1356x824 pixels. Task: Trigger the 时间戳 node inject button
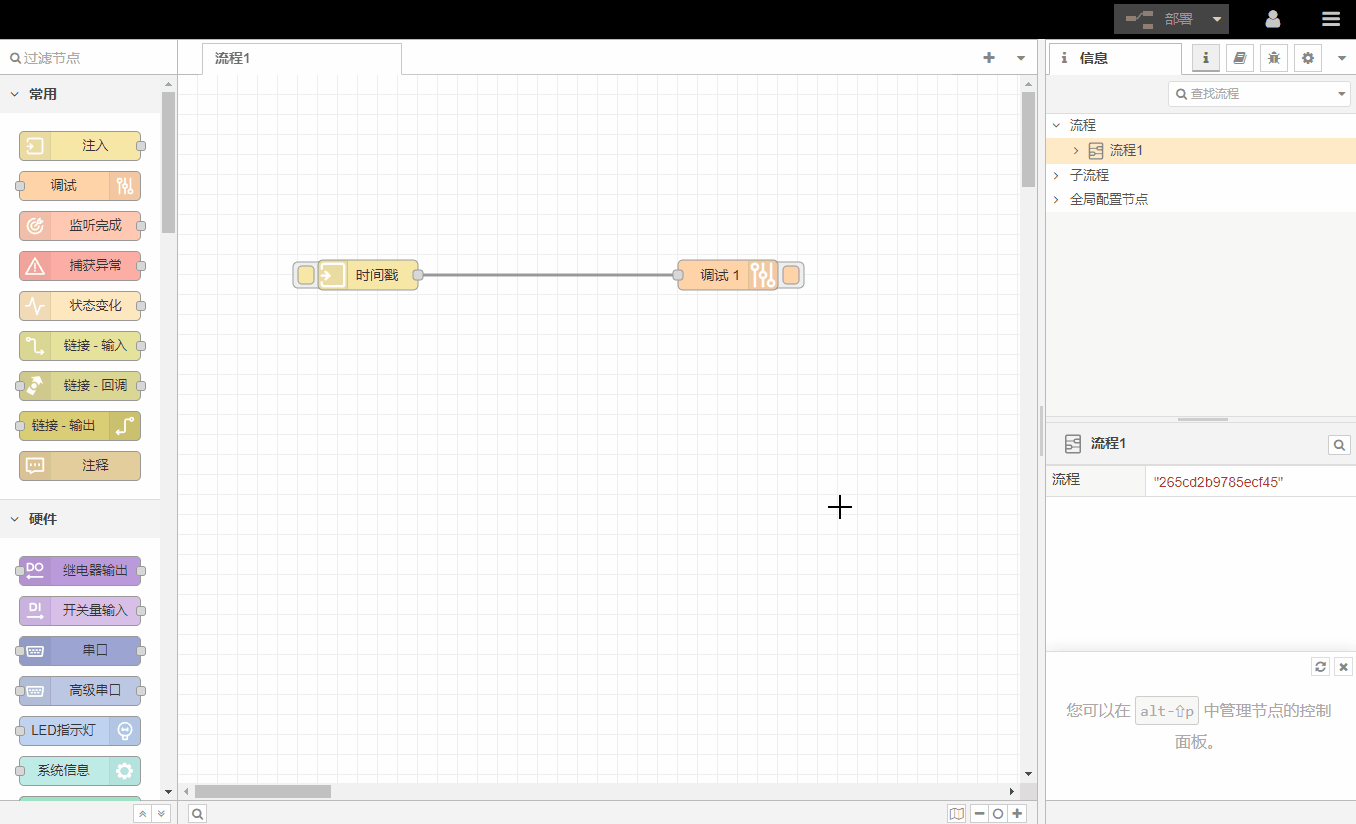(306, 275)
